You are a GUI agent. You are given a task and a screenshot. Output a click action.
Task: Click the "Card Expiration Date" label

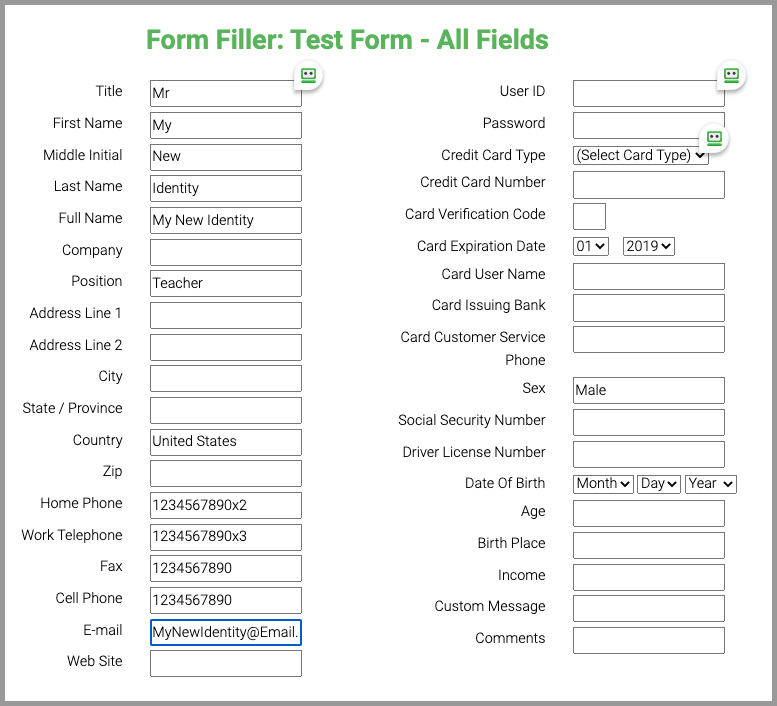pyautogui.click(x=481, y=246)
